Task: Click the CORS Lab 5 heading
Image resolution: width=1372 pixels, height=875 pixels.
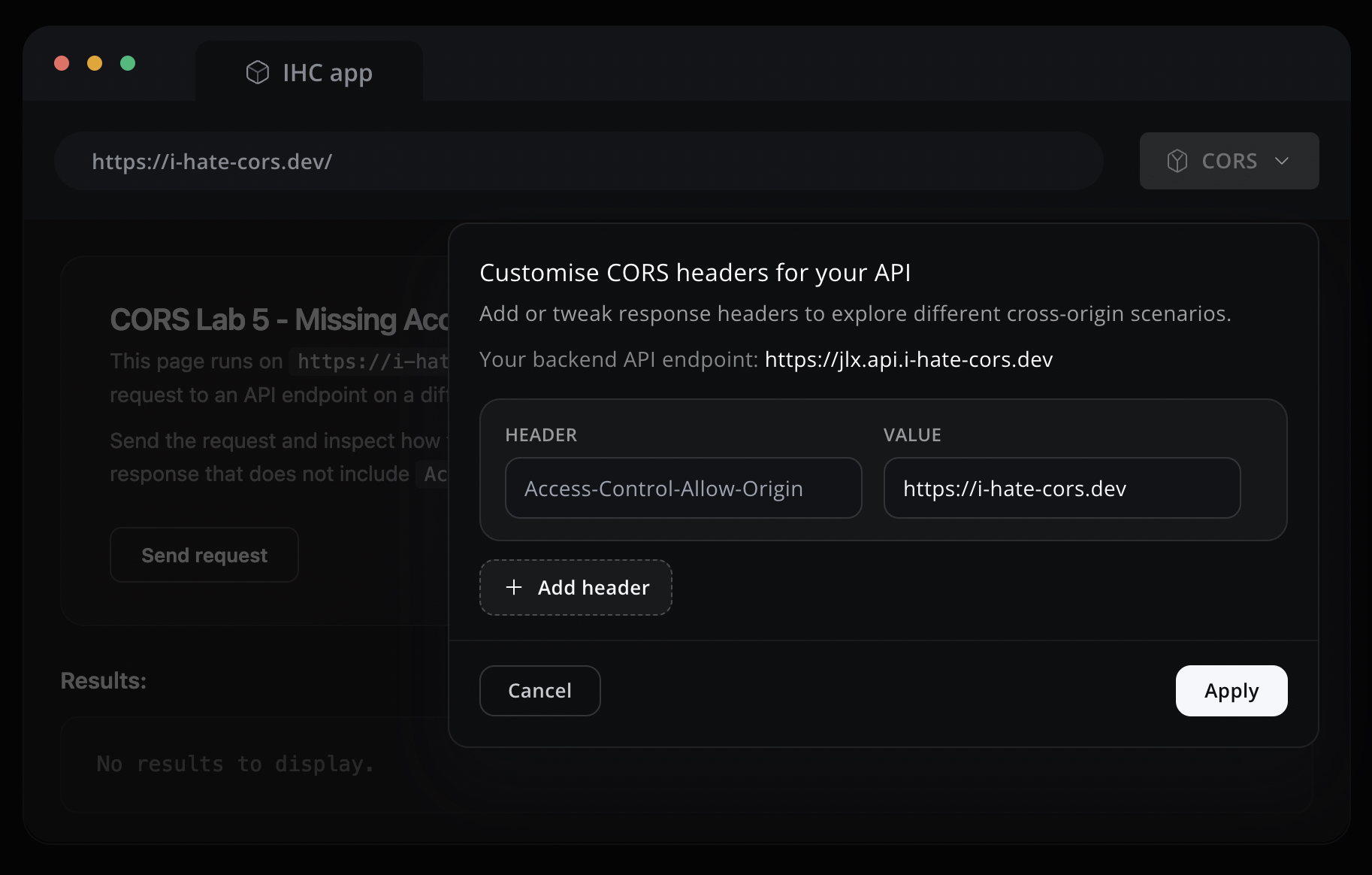Action: pyautogui.click(x=279, y=319)
